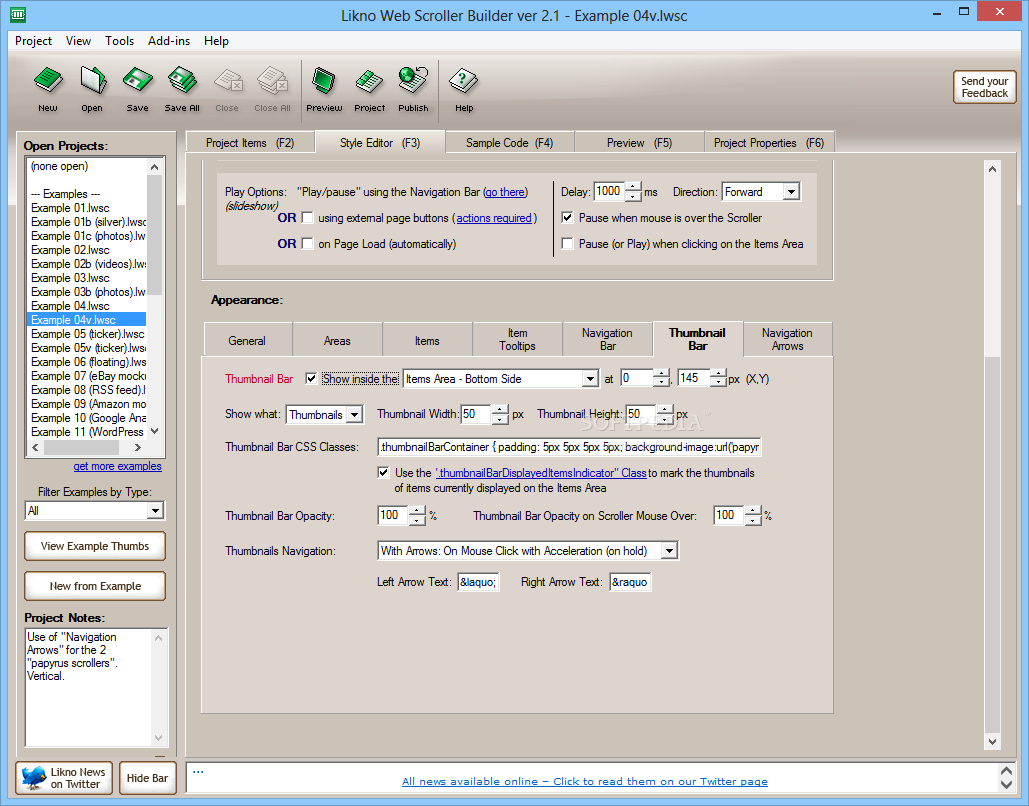Increase the Delay value with up arrow
Viewport: 1029px width, 806px height.
633,186
